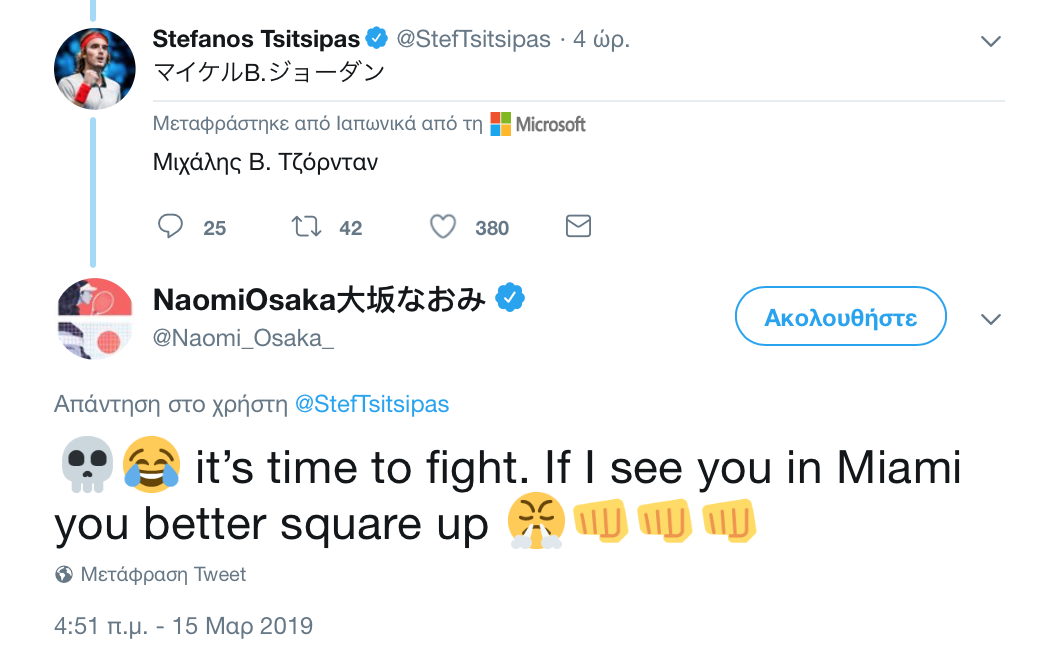Click Stefanos Tsitsipas verified badge
Viewport: 1056px width, 660px height.
point(377,39)
